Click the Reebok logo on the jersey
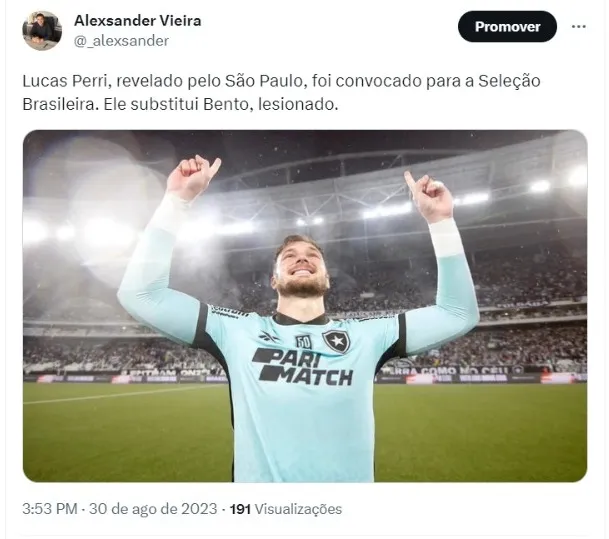This screenshot has width=609, height=539. pyautogui.click(x=270, y=336)
